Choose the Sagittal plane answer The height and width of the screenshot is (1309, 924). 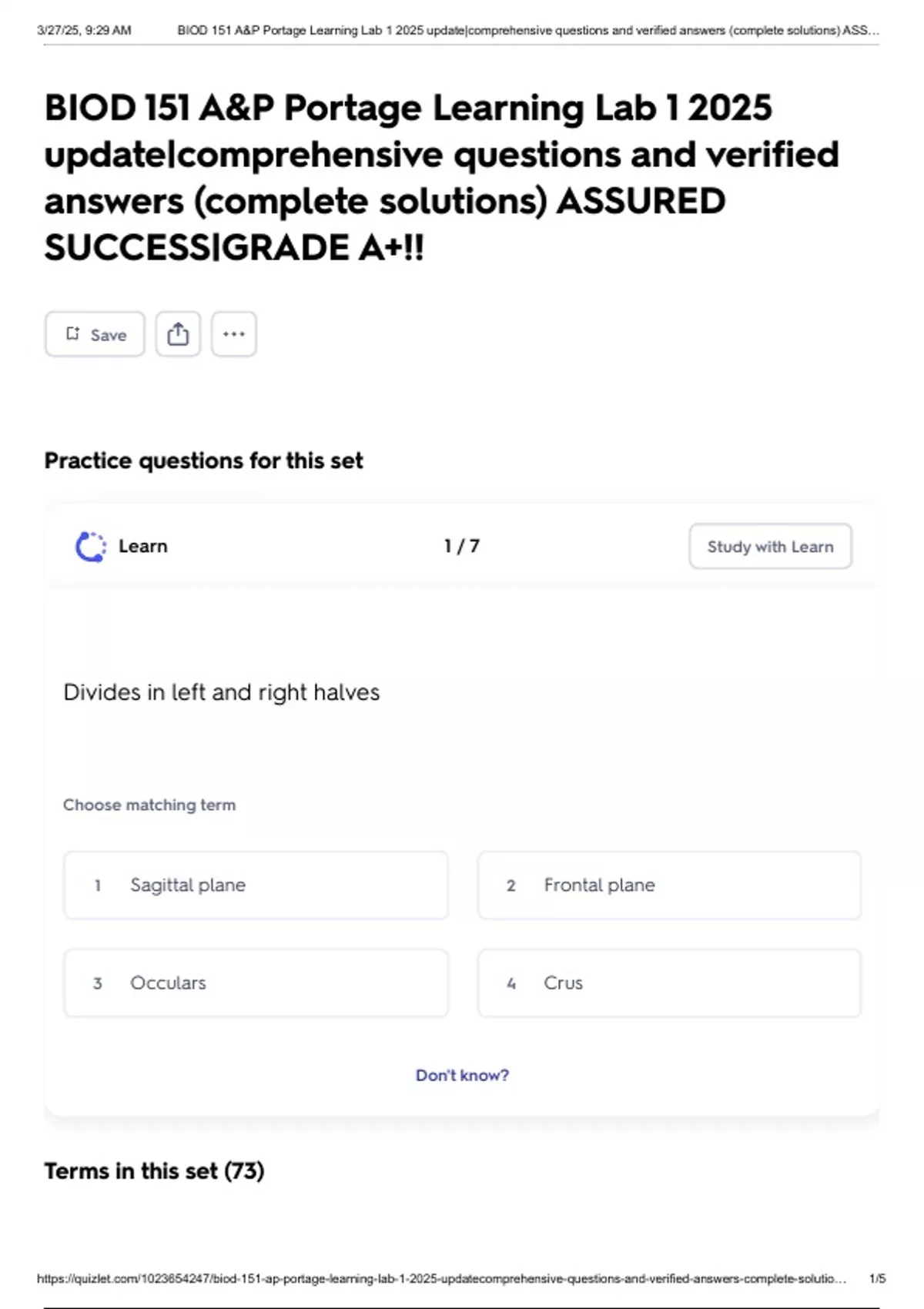[256, 885]
